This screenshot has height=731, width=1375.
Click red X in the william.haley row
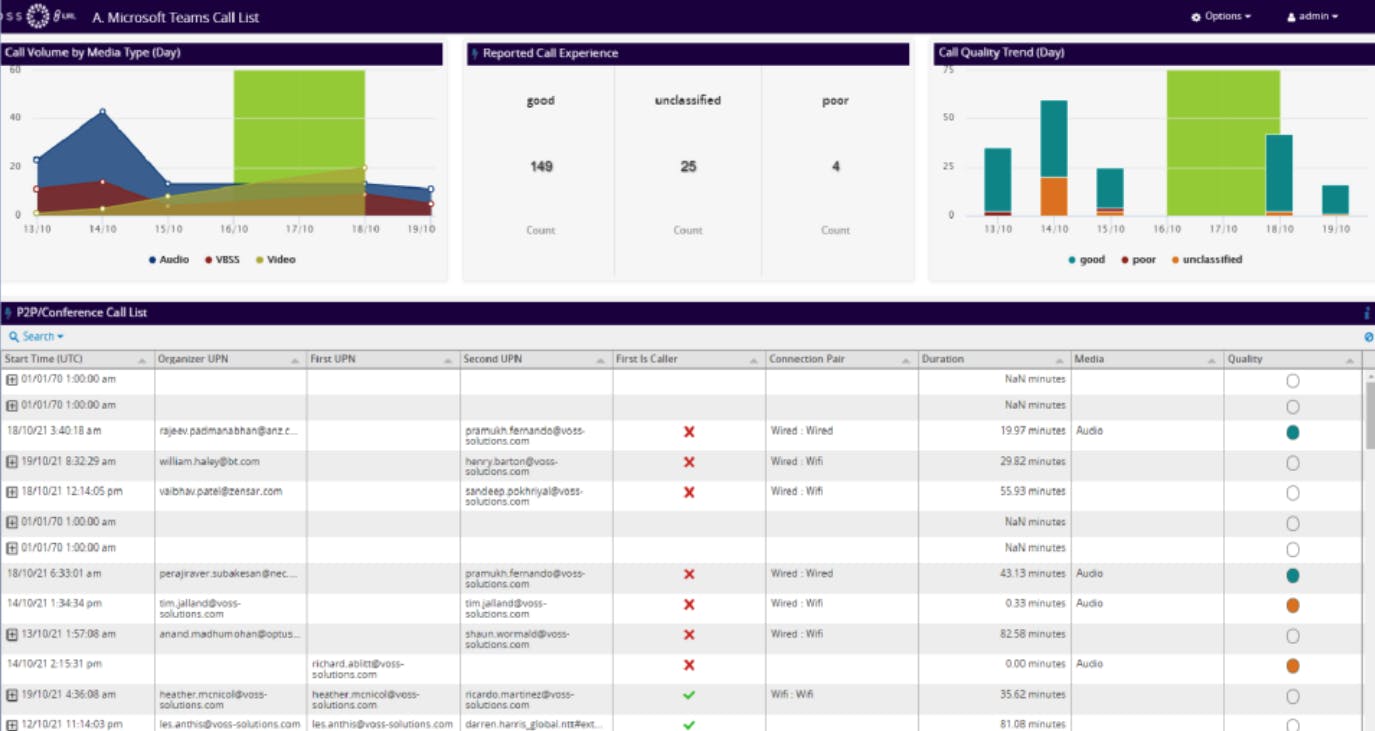pos(689,462)
